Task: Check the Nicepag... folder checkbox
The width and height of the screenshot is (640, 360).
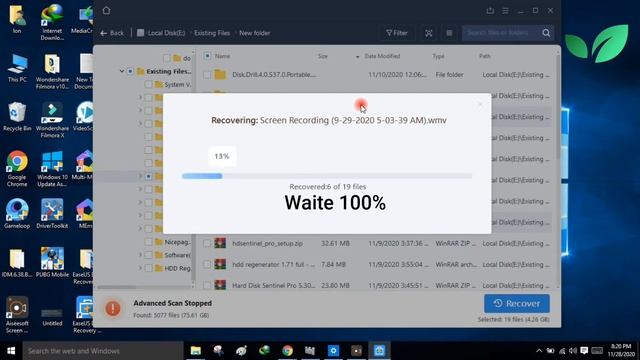Action: [148, 242]
